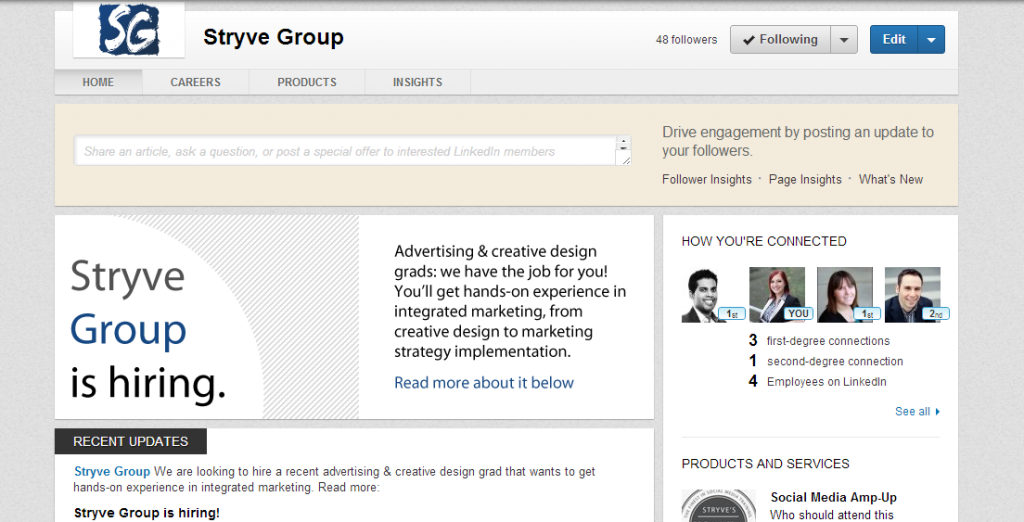Screen dimensions: 1024x522
Task: Click 4 Employees on LinkedIn
Action: pos(818,382)
